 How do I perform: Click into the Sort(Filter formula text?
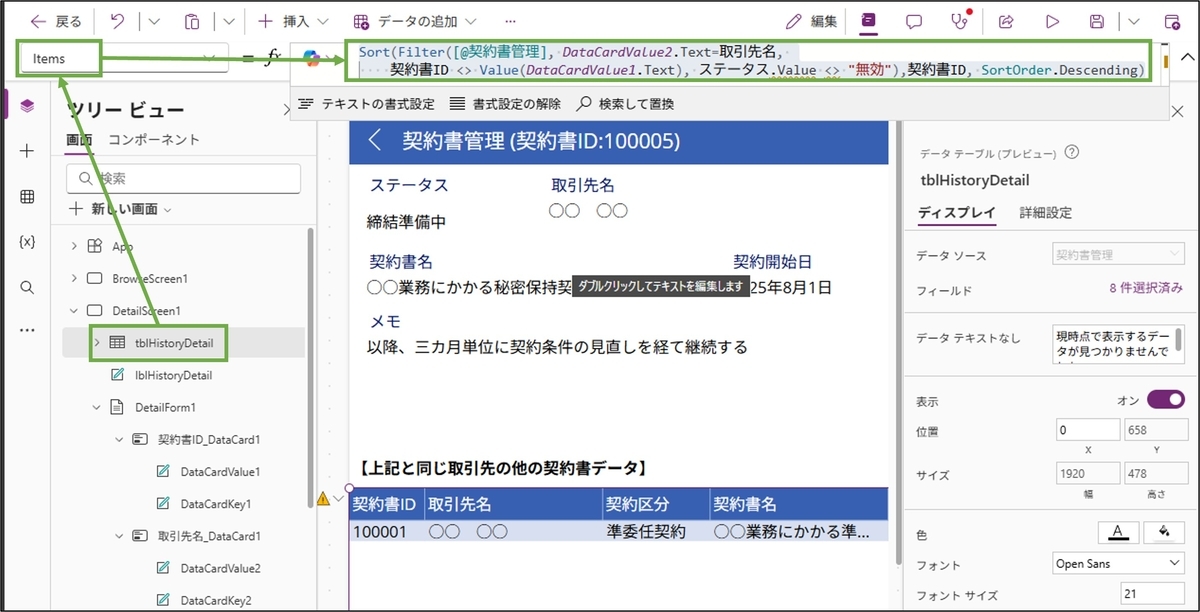point(750,60)
